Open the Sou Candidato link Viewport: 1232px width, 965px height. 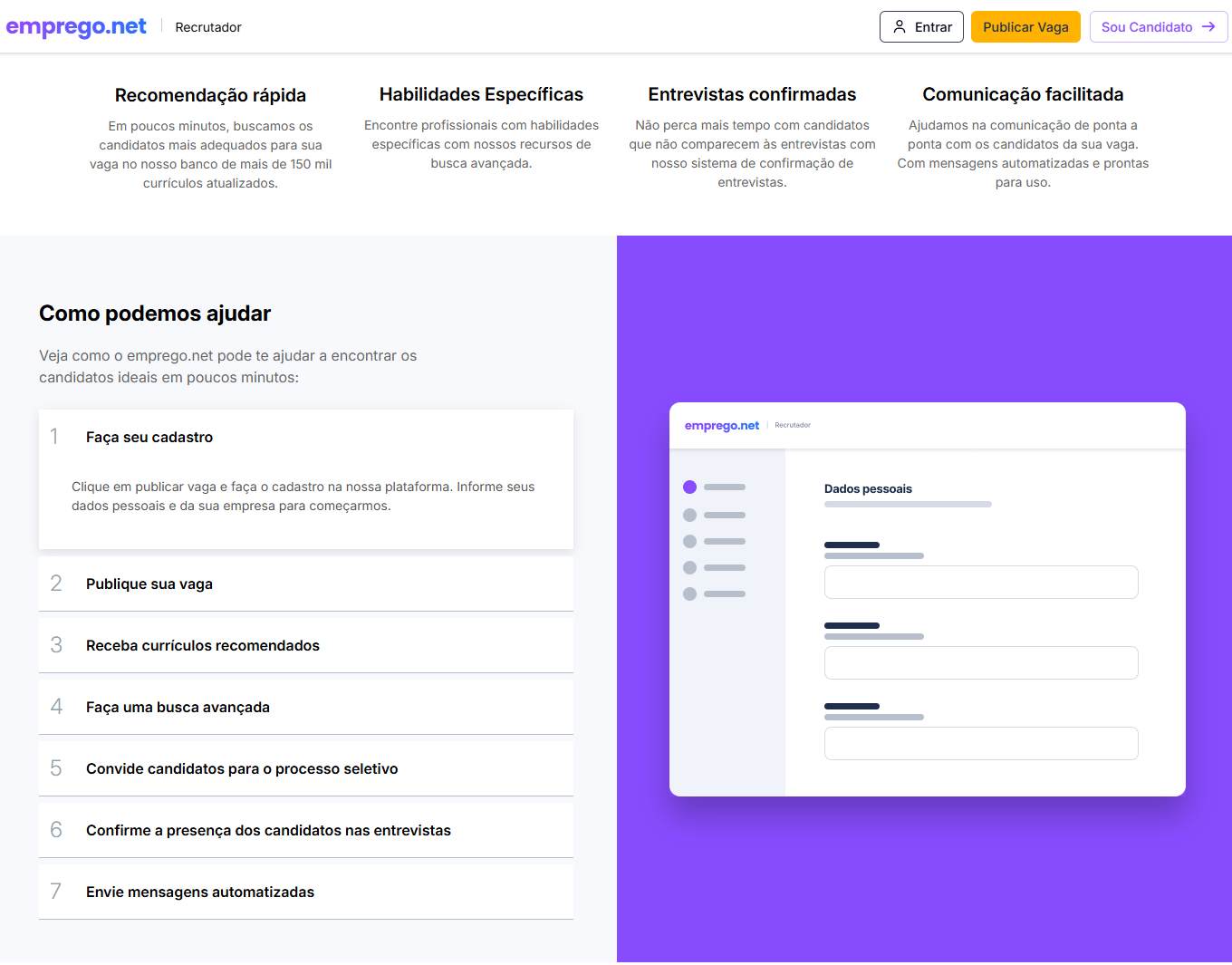point(1159,27)
